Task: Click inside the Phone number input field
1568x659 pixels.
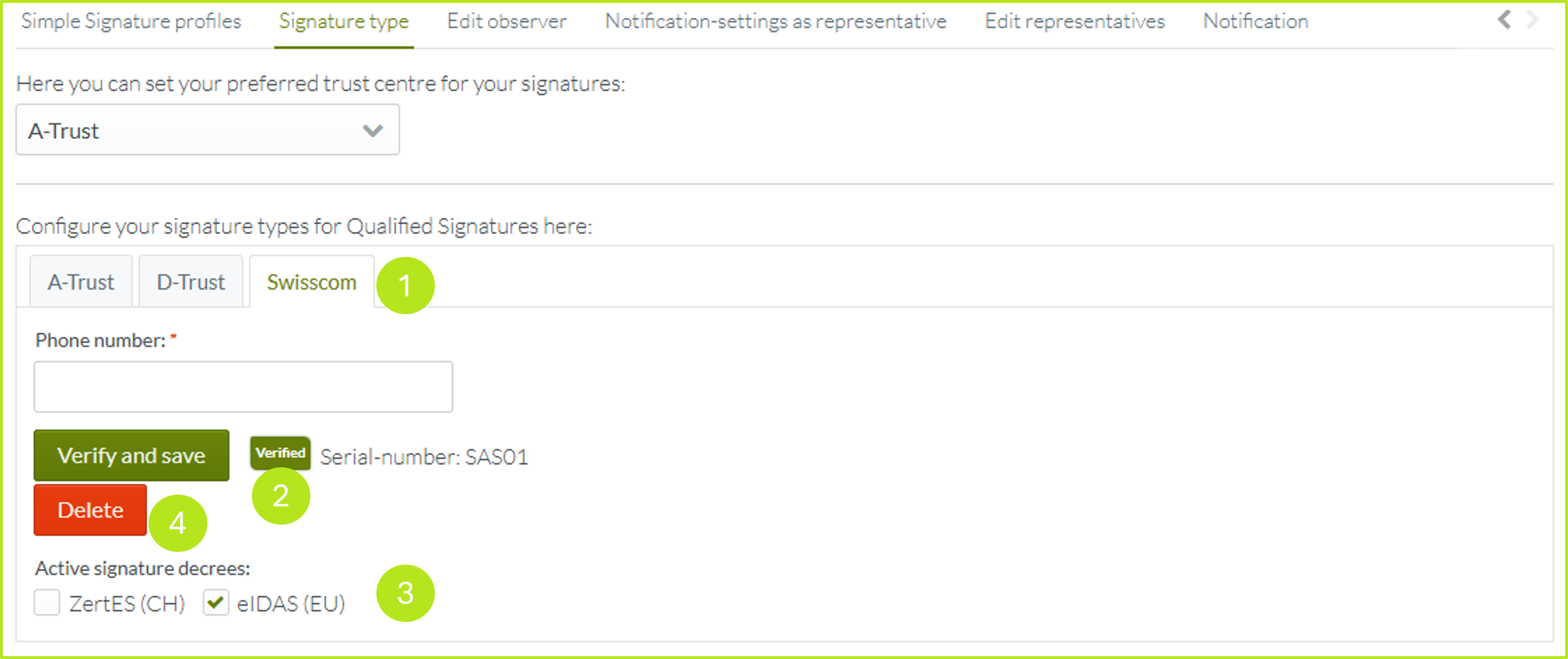Action: point(243,387)
